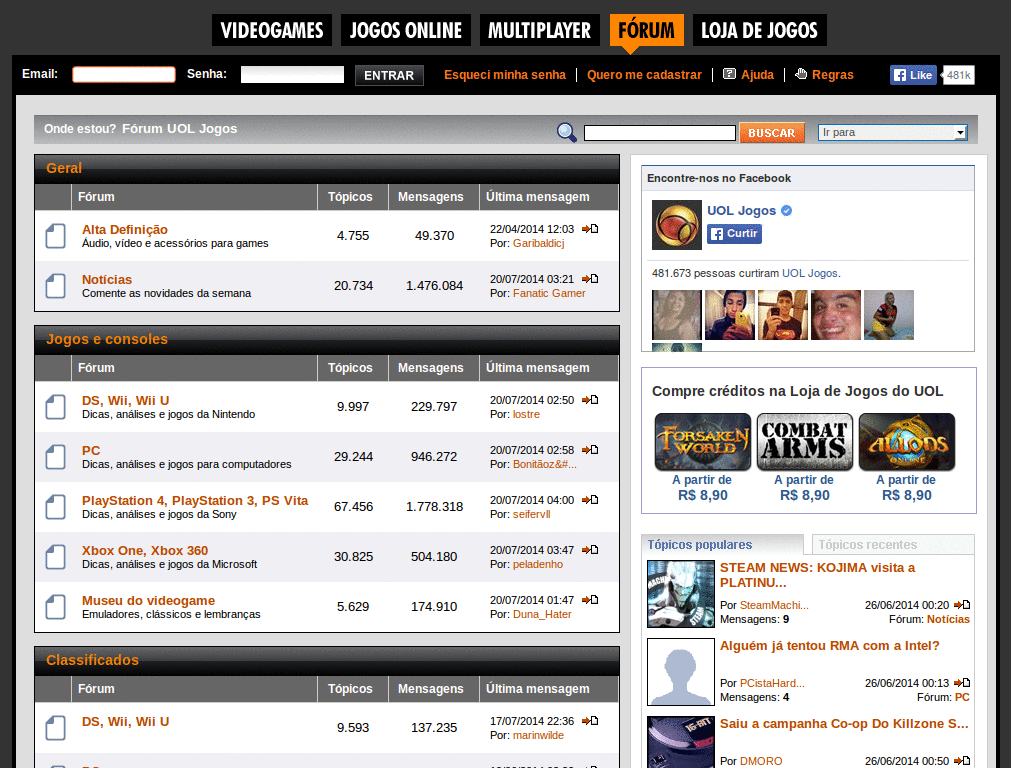Click the Email input field
Viewport: 1024px width, 768px height.
[123, 74]
